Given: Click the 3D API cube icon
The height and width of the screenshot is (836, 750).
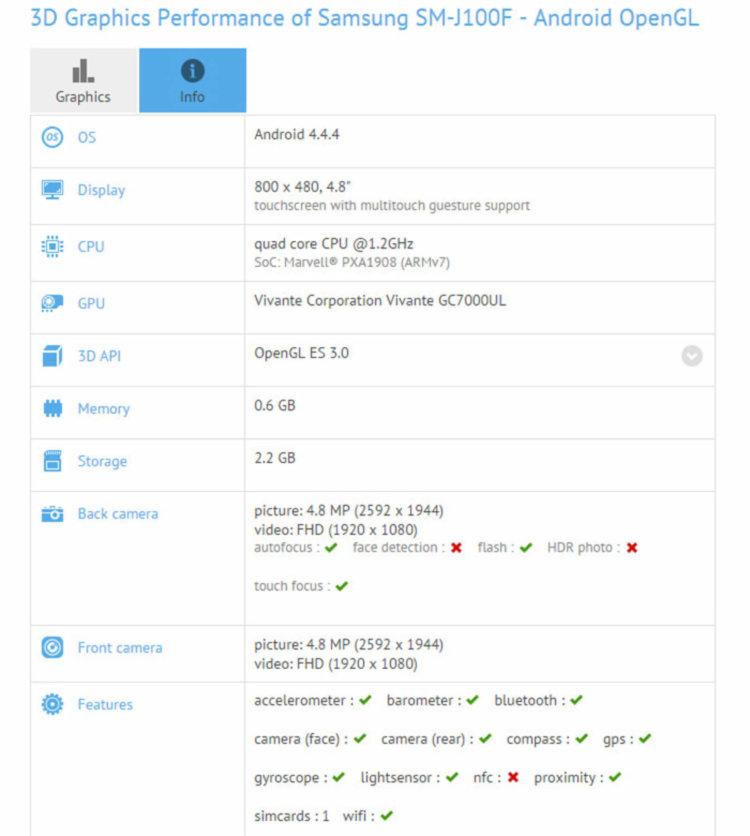Looking at the screenshot, I should (x=52, y=356).
